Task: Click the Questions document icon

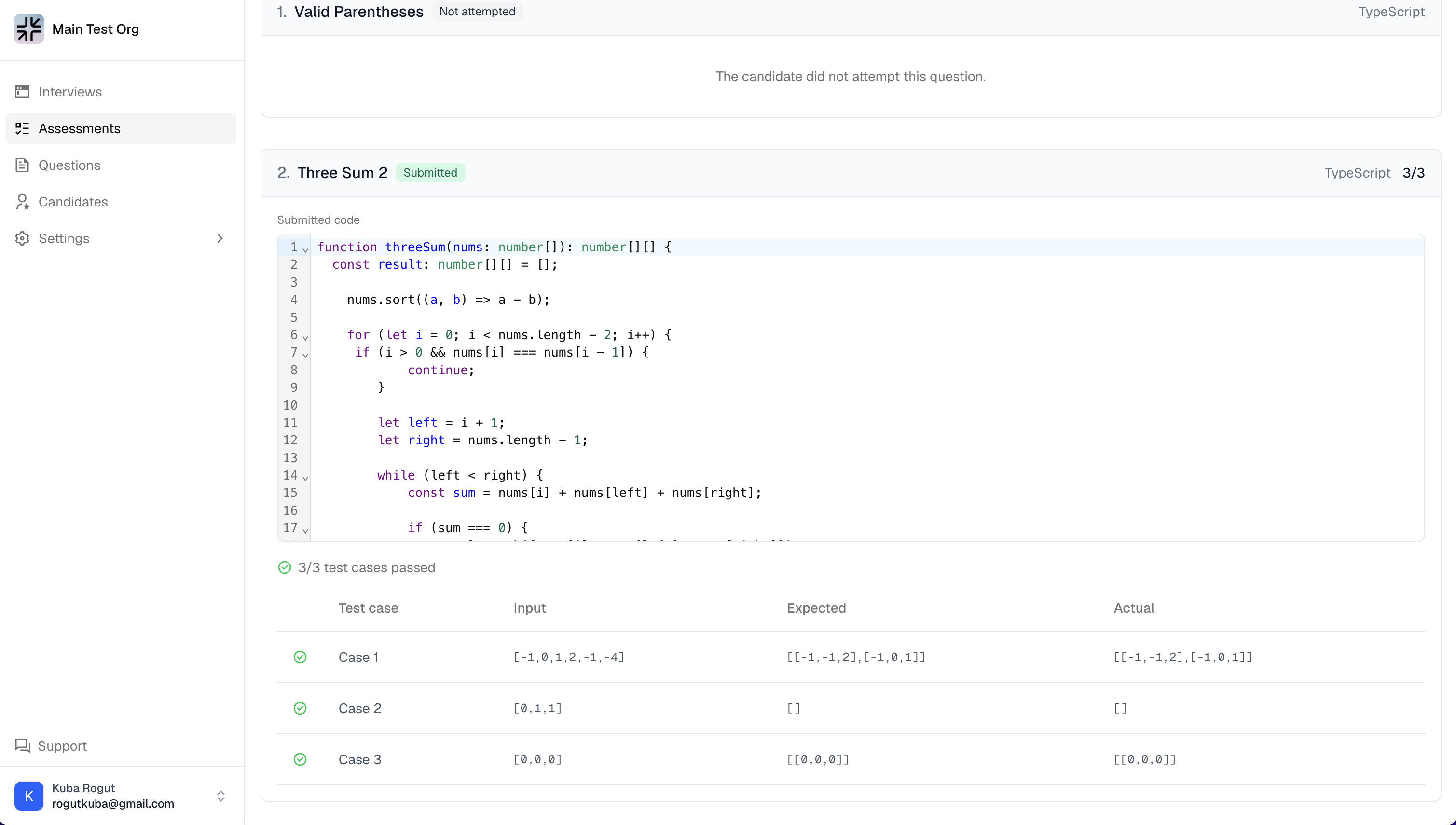Action: tap(22, 165)
